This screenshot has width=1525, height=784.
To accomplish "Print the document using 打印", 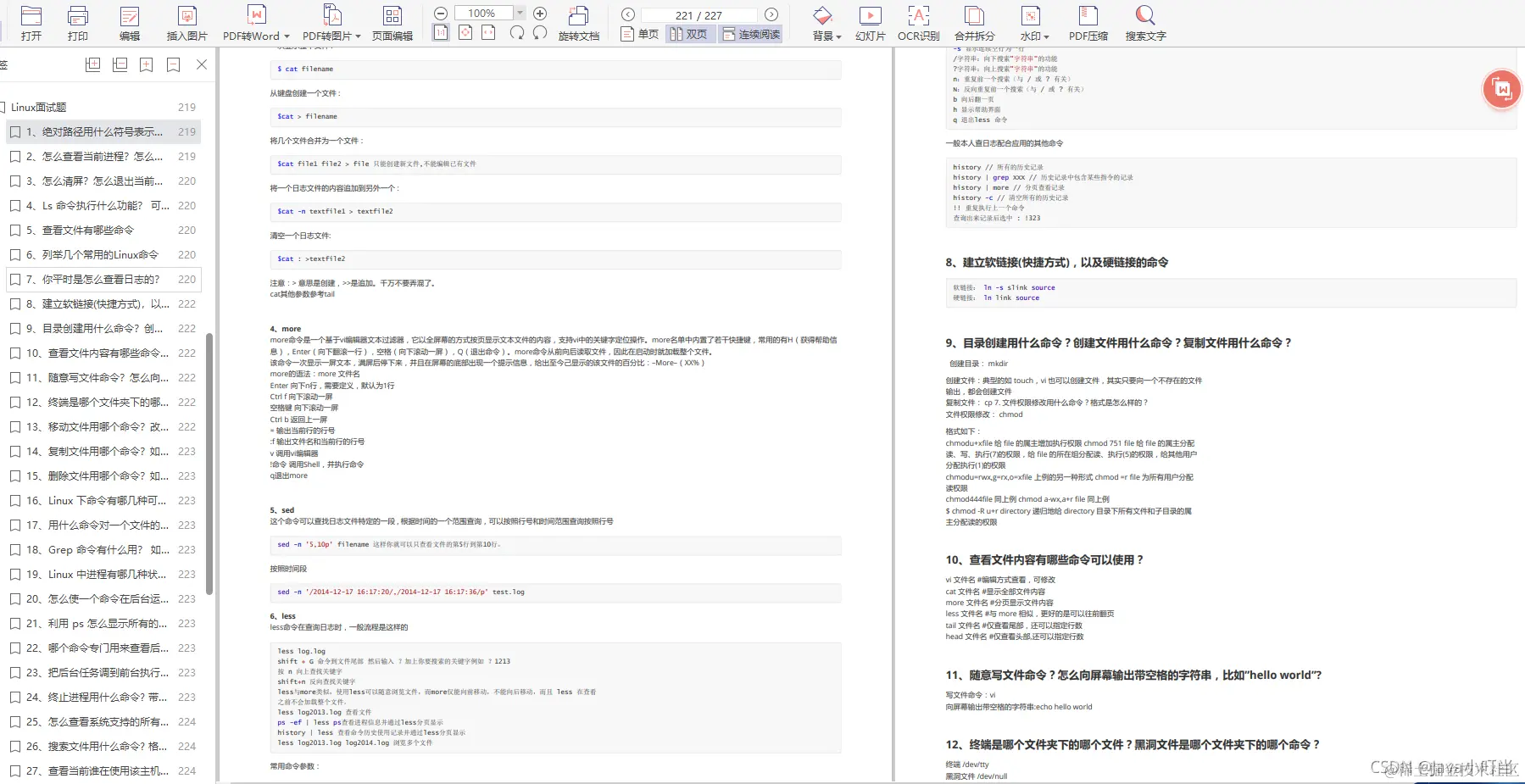I will (78, 23).
